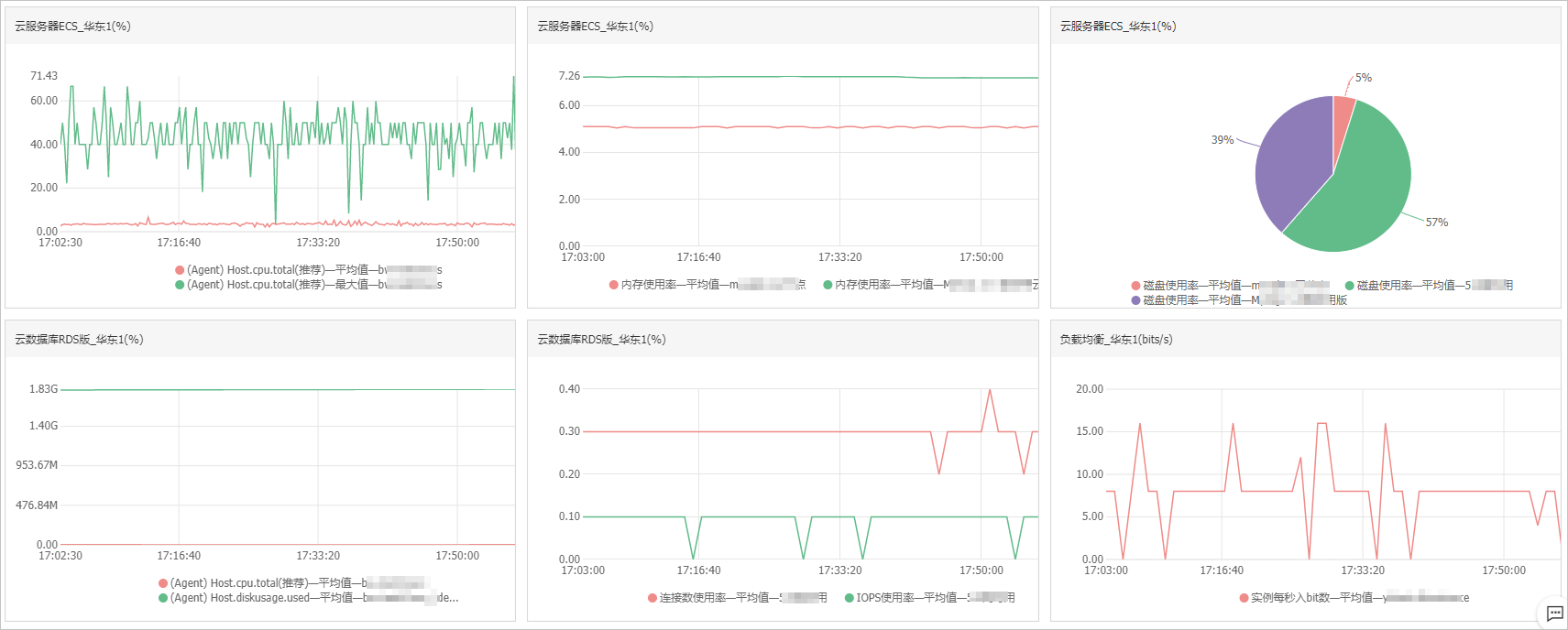Click the 71.43 axis maximum label
Viewport: 1568px width, 630px height.
point(44,76)
